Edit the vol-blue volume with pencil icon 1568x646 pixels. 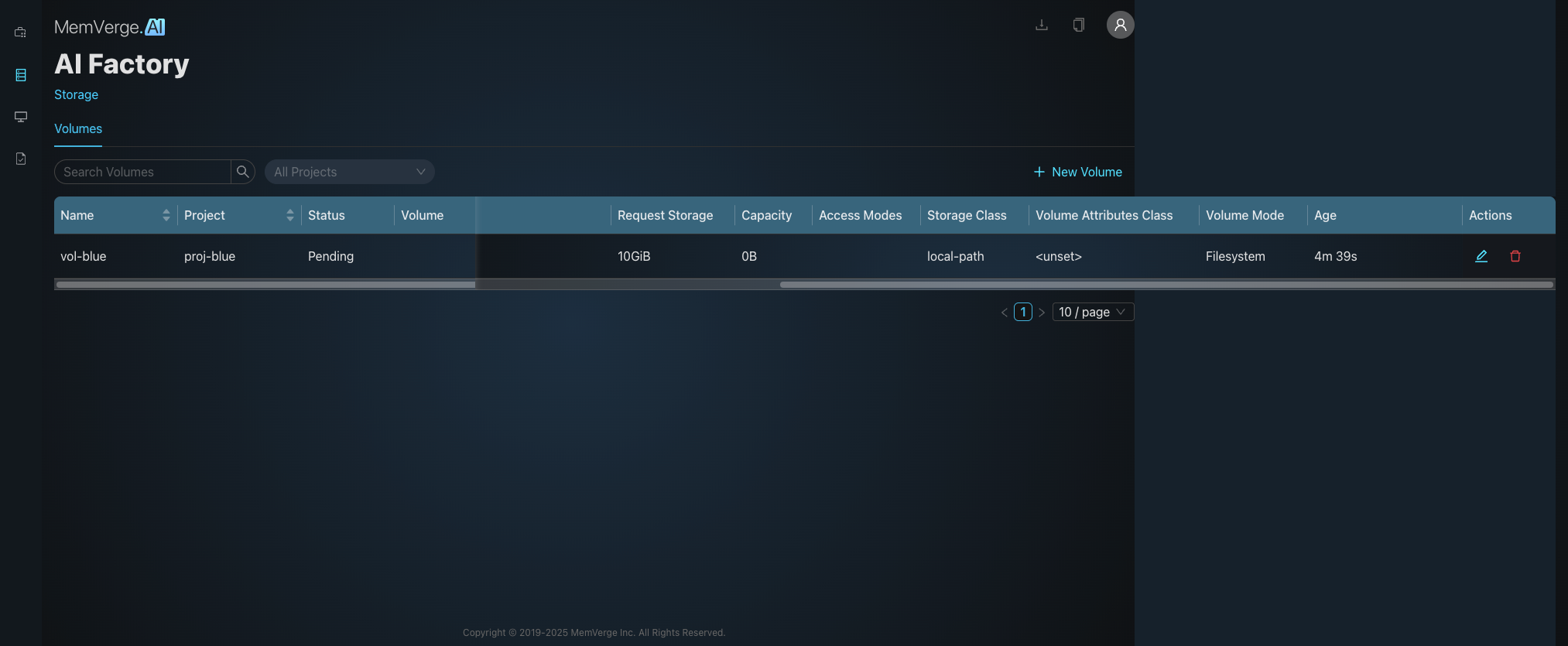[1481, 256]
